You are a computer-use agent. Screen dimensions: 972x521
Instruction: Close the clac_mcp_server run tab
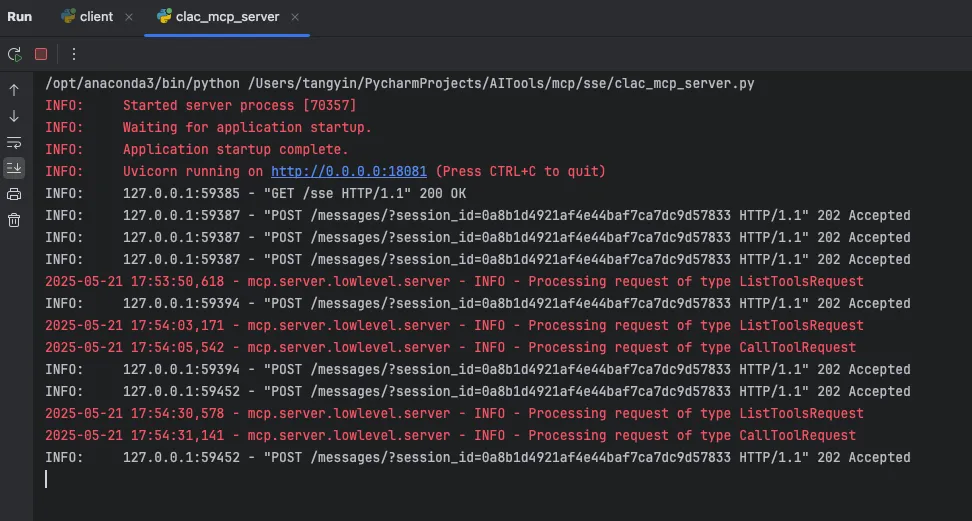click(296, 17)
